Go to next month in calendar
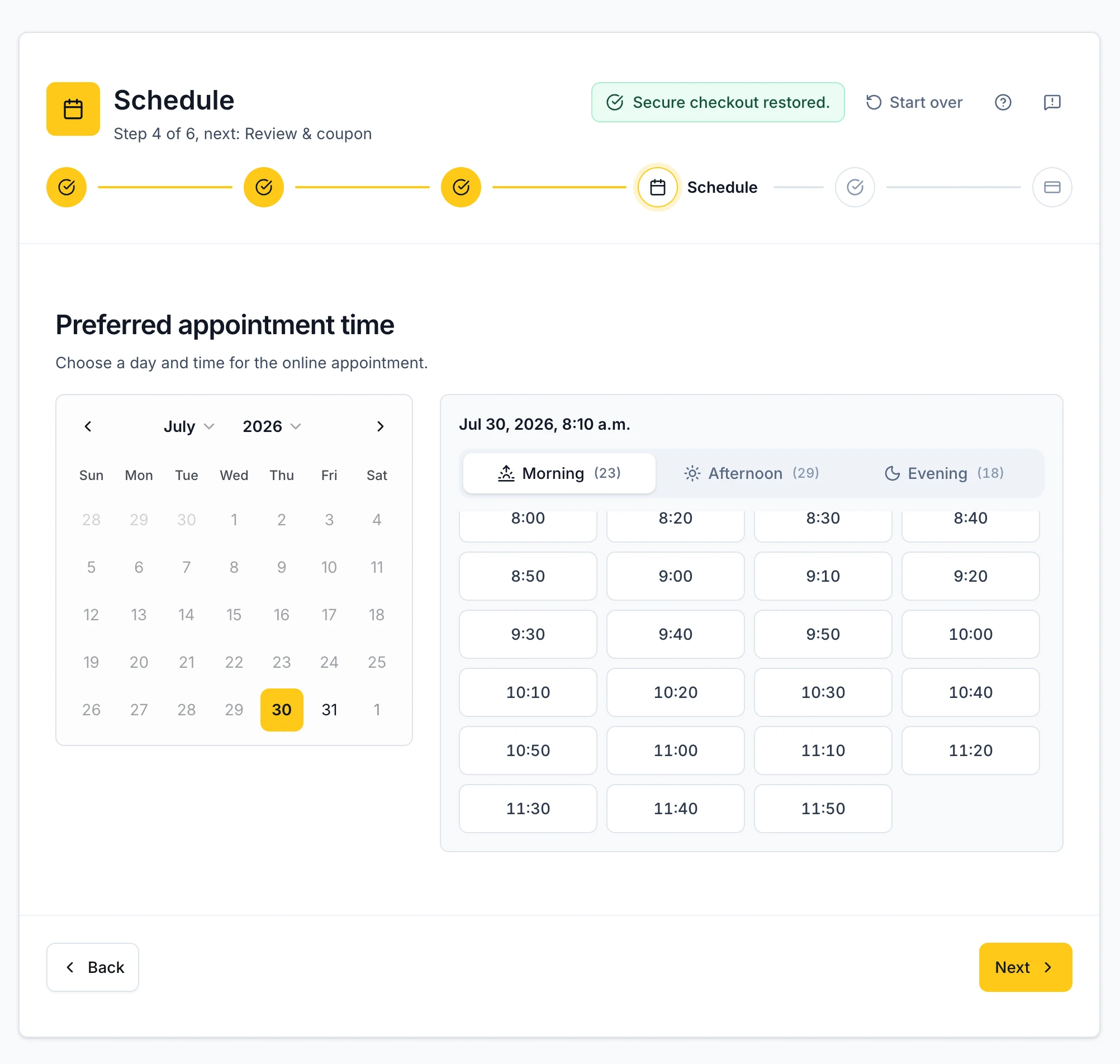Viewport: 1120px width, 1064px height. 381,426
